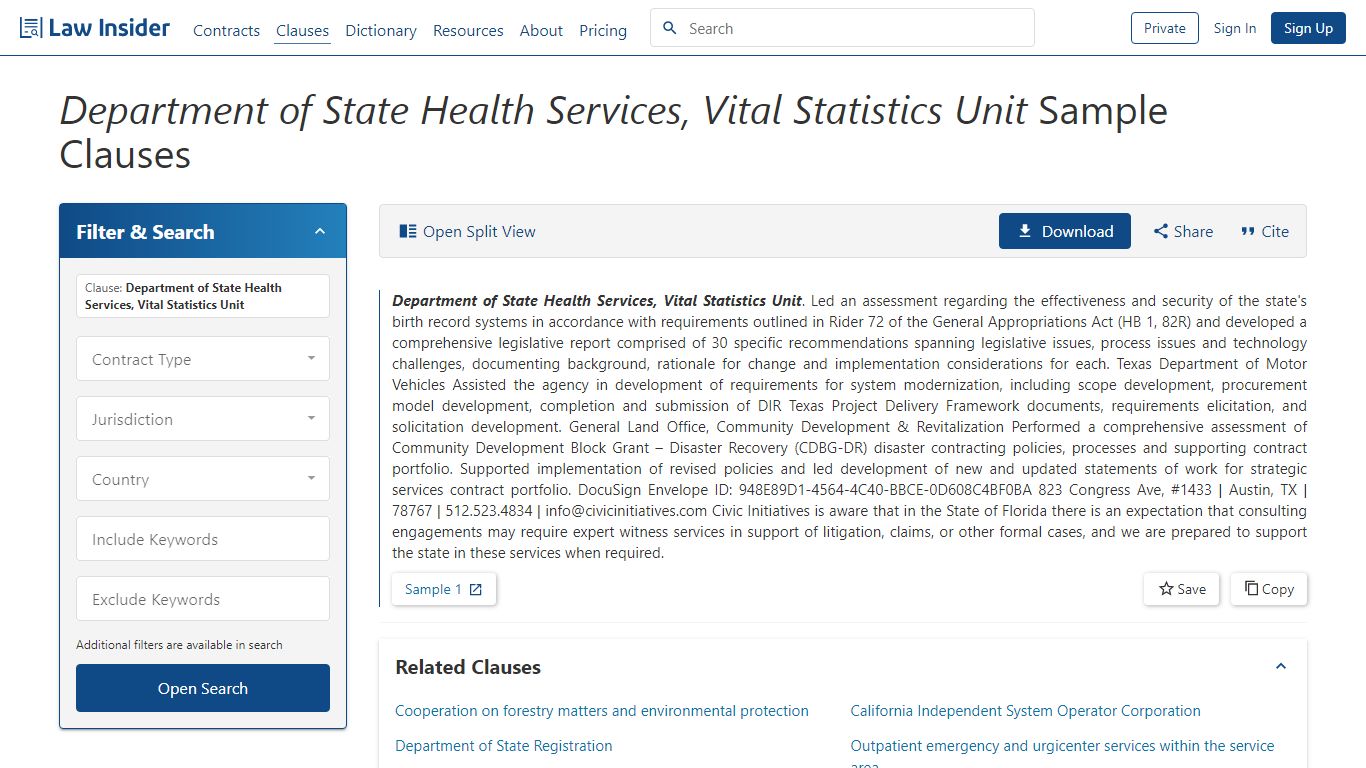Open the Pricing menu item
The height and width of the screenshot is (768, 1366).
pos(603,30)
